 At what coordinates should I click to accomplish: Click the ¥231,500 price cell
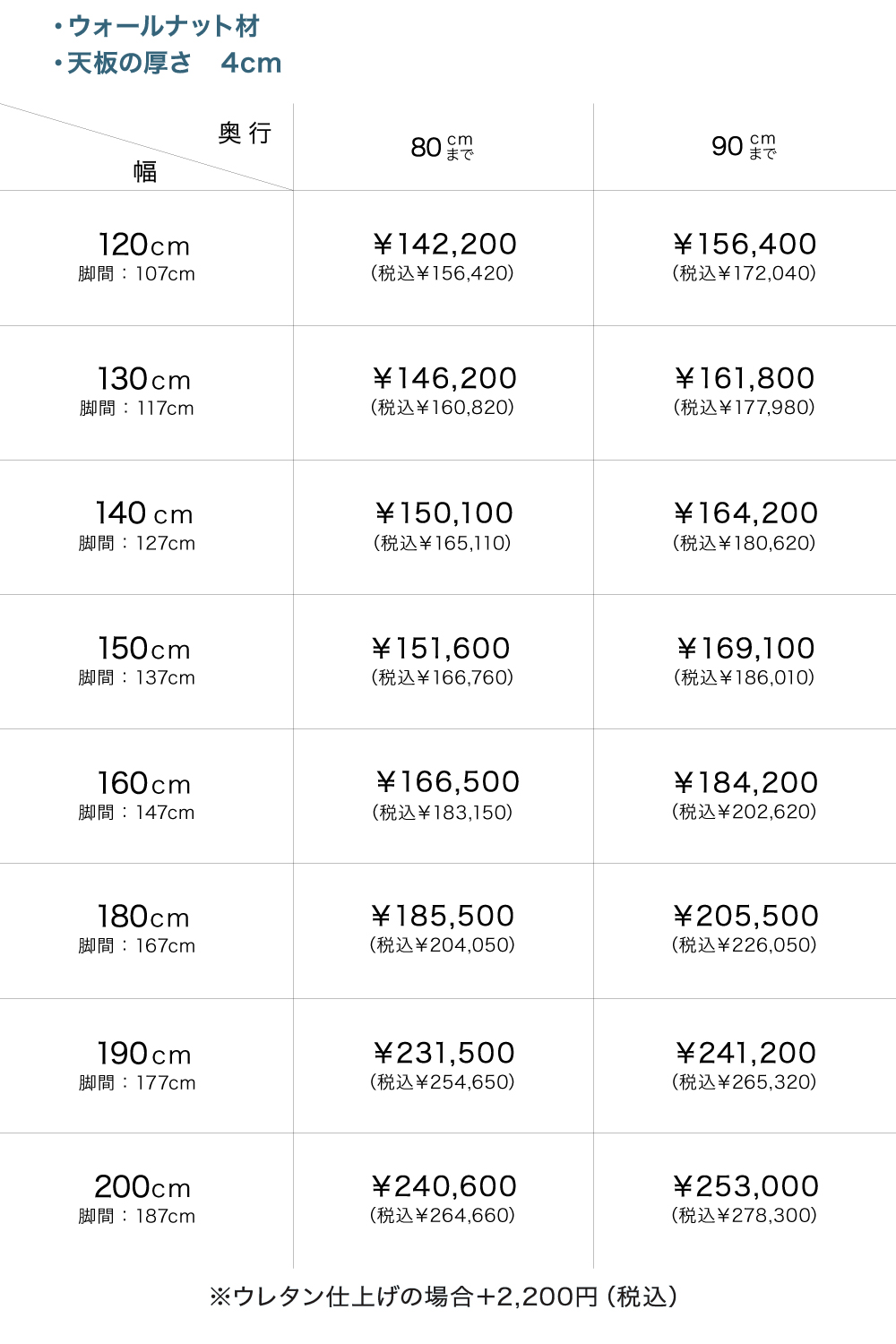click(444, 1054)
